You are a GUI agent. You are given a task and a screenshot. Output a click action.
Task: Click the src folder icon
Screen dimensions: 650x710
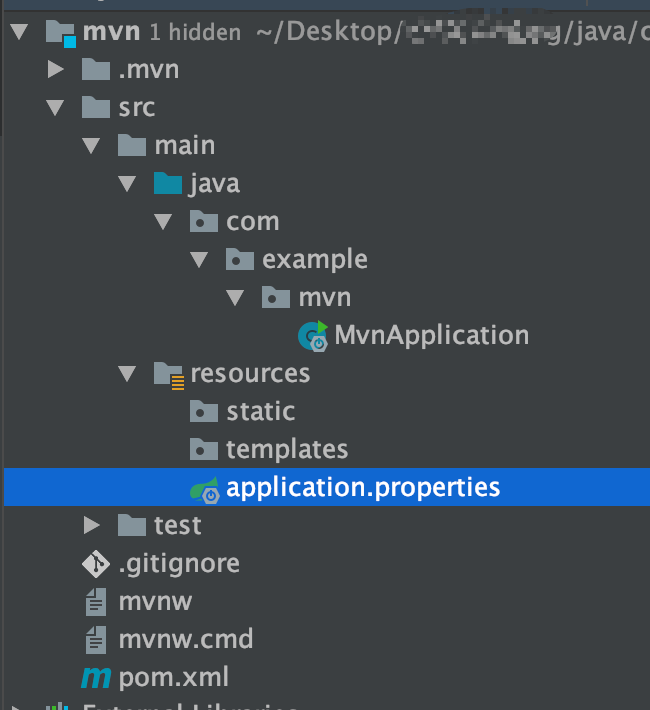pos(96,107)
